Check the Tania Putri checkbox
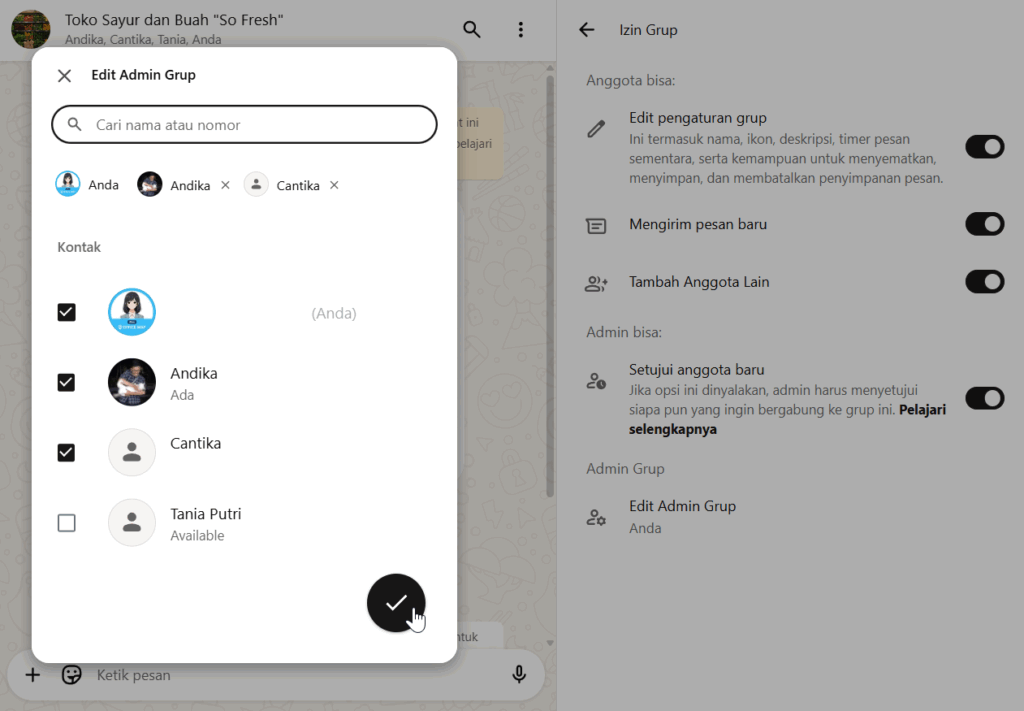1024x711 pixels. click(x=66, y=523)
